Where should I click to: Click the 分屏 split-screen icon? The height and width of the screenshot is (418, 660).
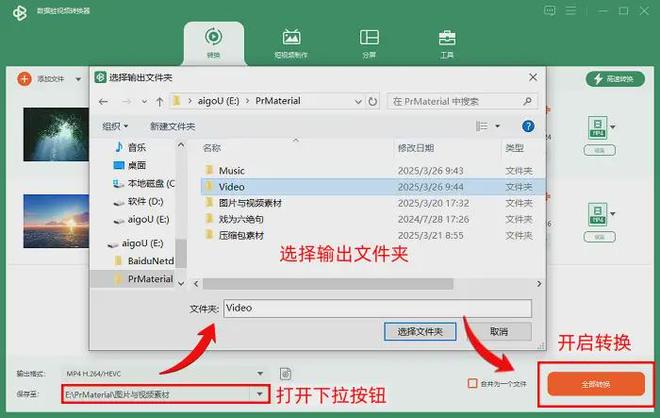point(369,43)
